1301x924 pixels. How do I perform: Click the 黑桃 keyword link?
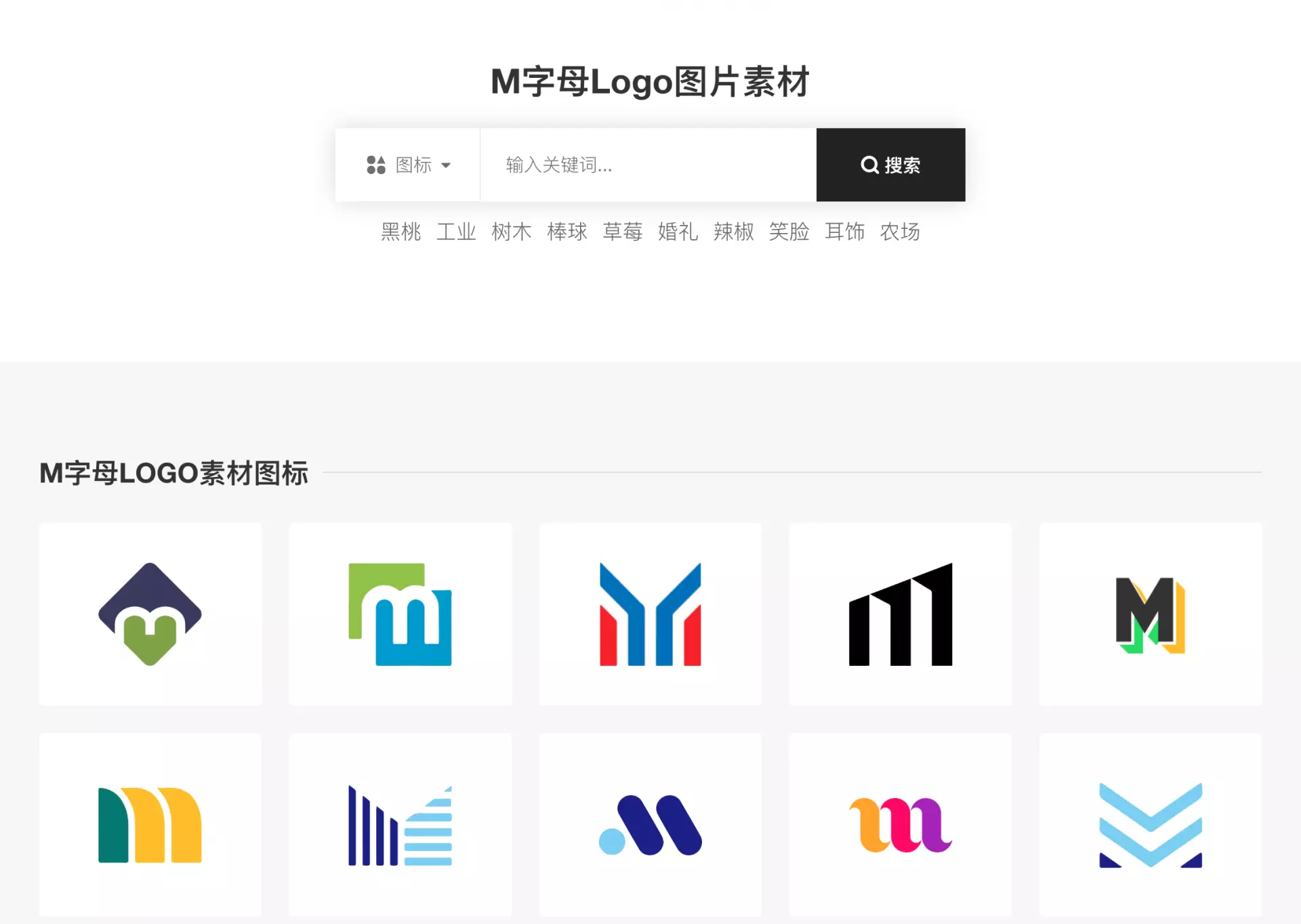(400, 232)
